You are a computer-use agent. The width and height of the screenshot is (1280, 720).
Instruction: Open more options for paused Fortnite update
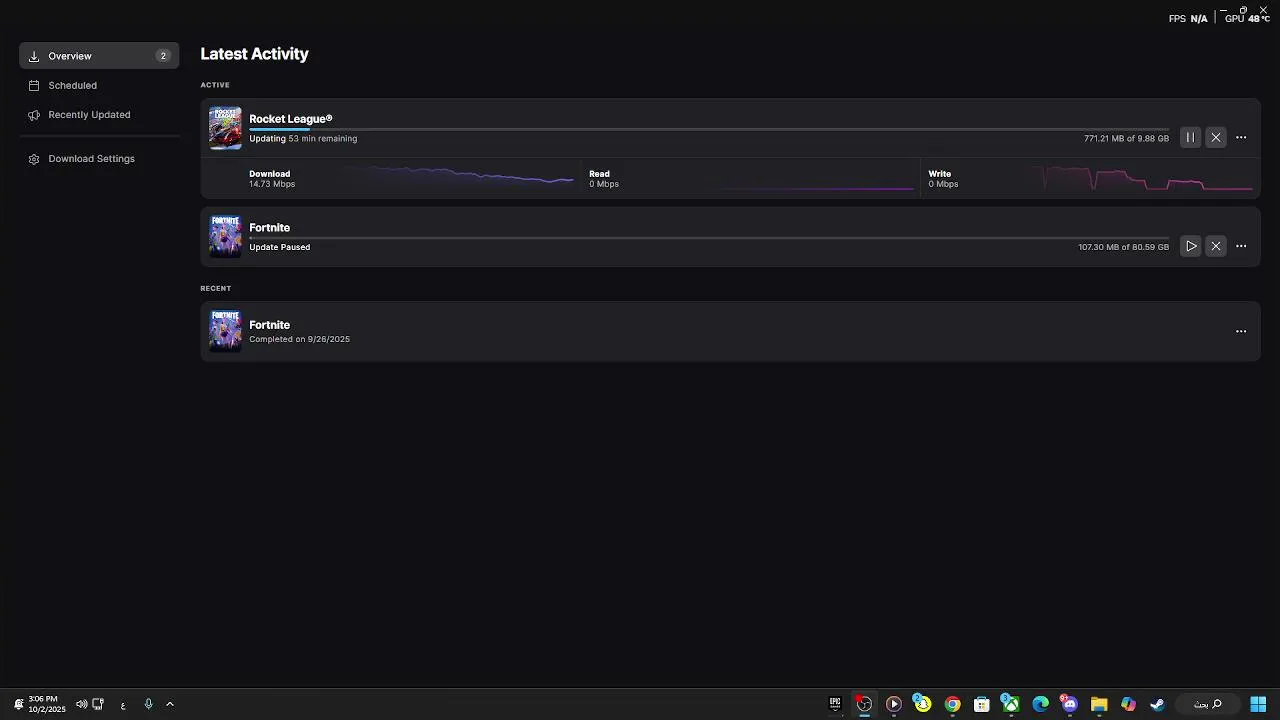1241,246
